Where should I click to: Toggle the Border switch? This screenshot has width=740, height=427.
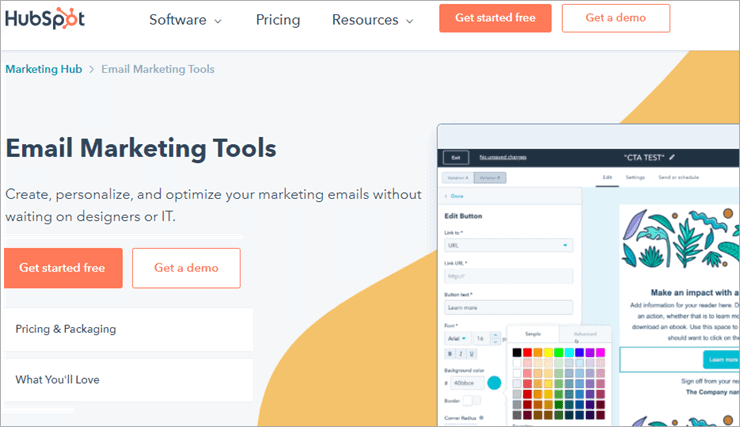click(471, 401)
